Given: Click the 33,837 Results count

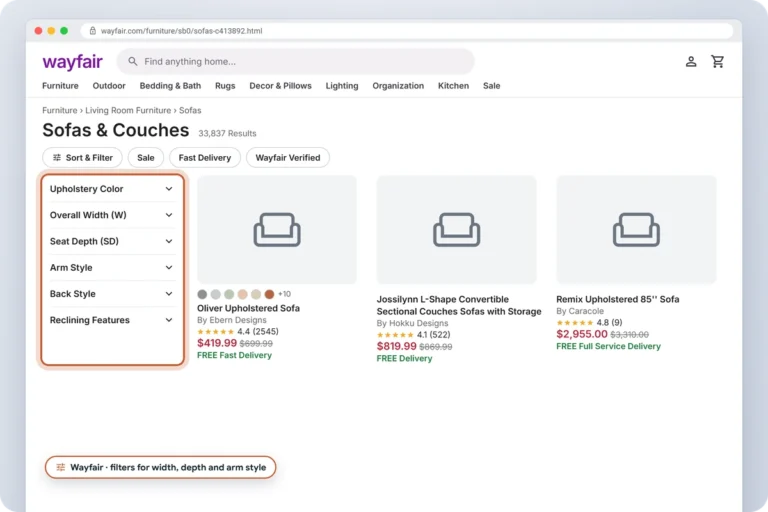Looking at the screenshot, I should (x=227, y=133).
